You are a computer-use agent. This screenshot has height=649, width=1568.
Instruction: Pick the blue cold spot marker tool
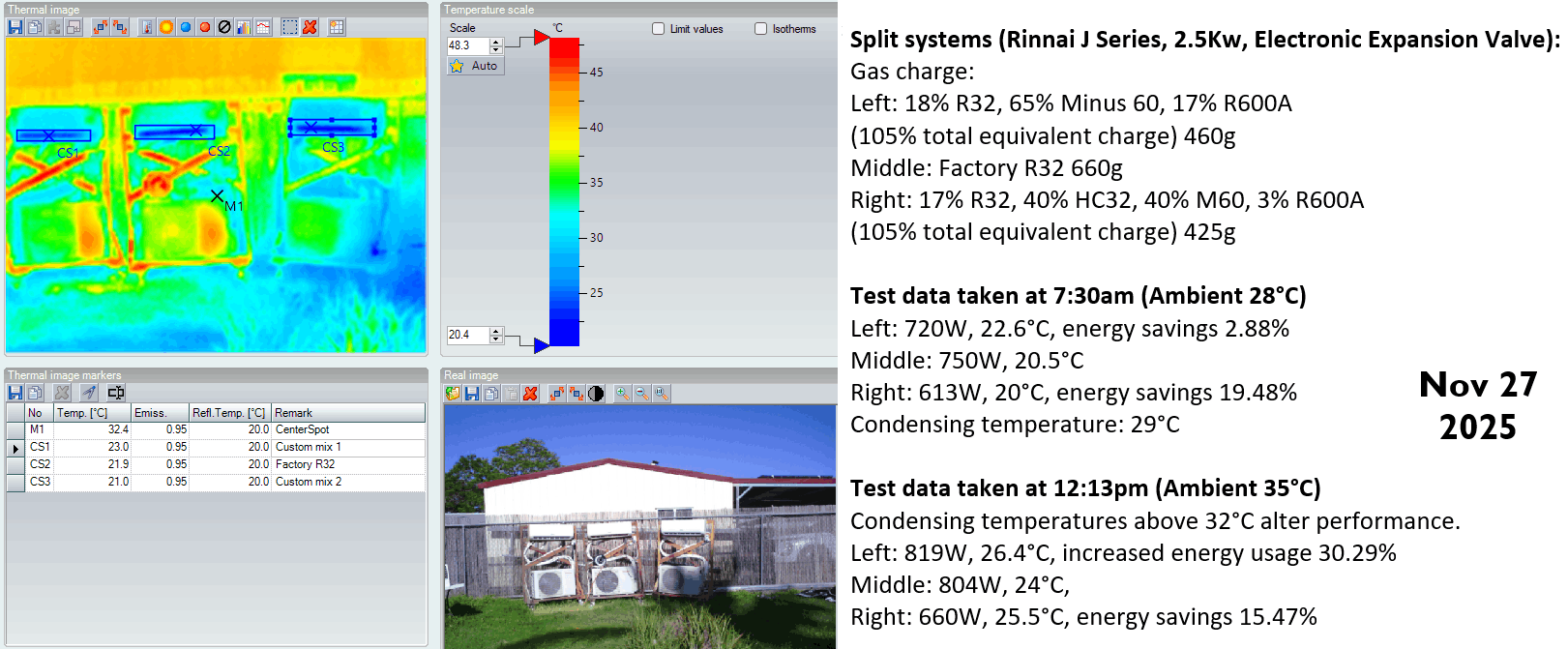point(186,27)
